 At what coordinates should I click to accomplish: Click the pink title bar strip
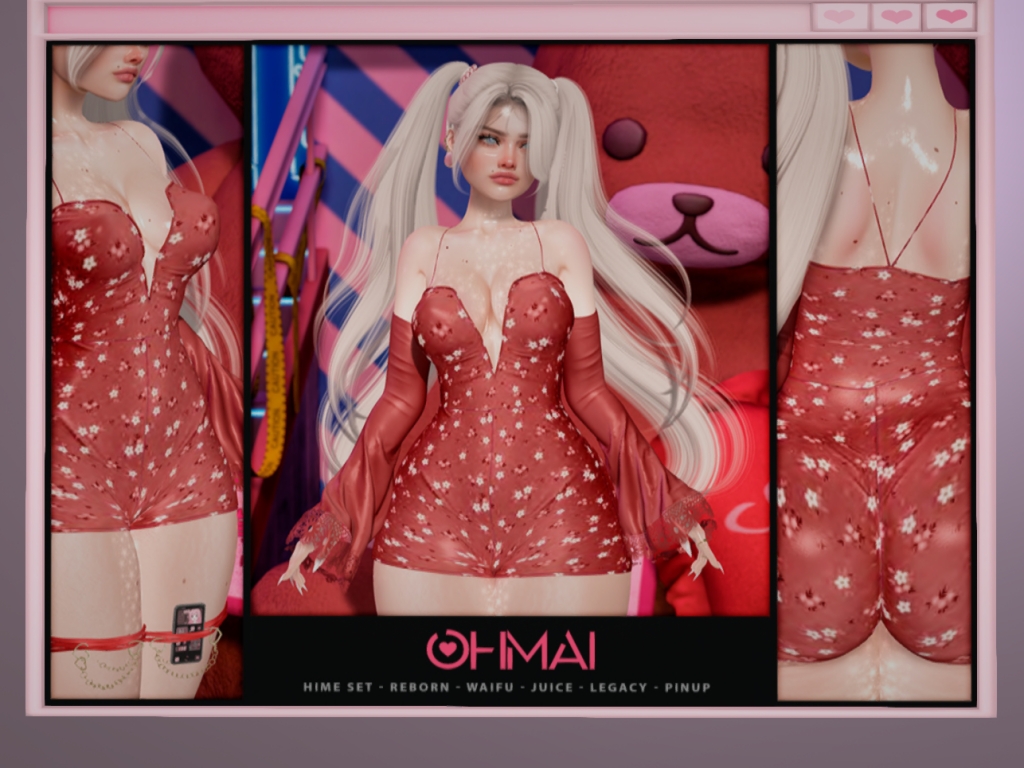[x=428, y=19]
